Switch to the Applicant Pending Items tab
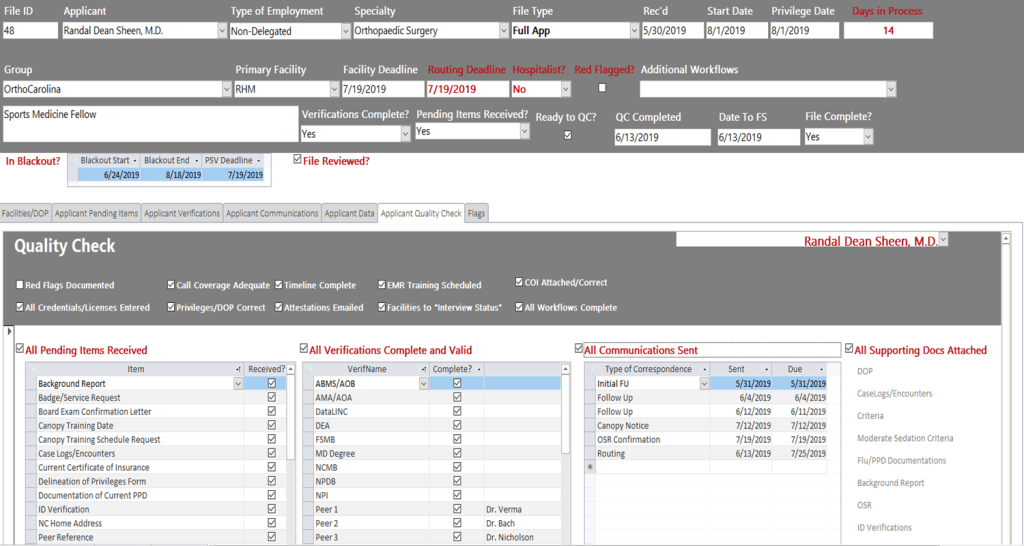Image resolution: width=1024 pixels, height=546 pixels. [x=97, y=213]
